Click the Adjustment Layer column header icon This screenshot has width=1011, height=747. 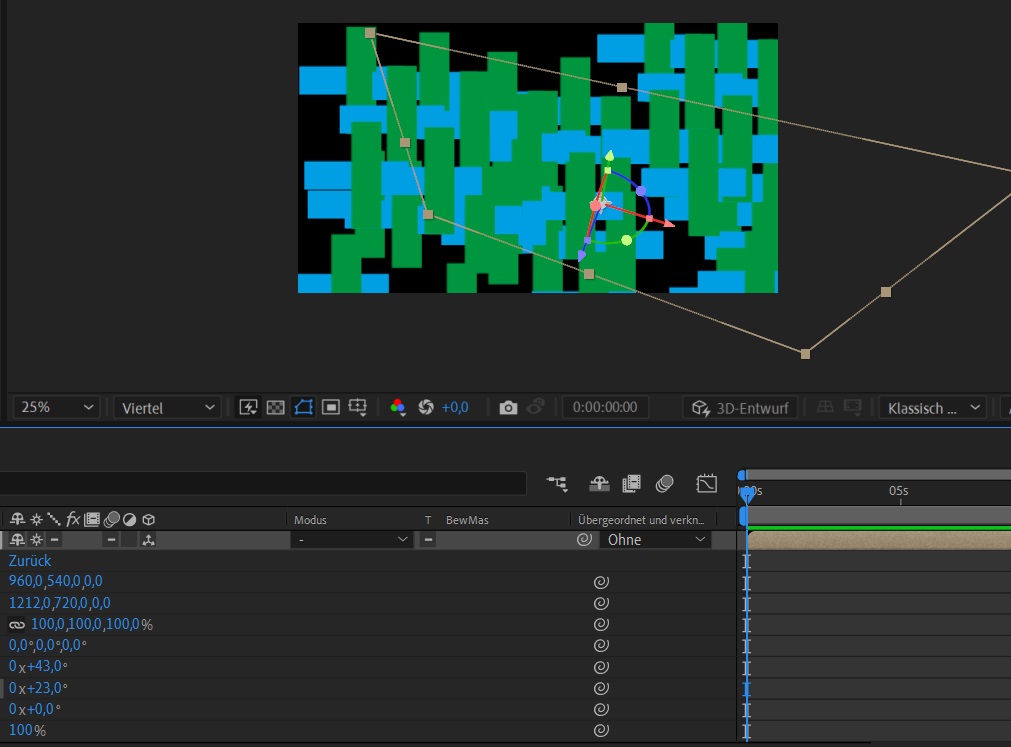click(x=130, y=519)
